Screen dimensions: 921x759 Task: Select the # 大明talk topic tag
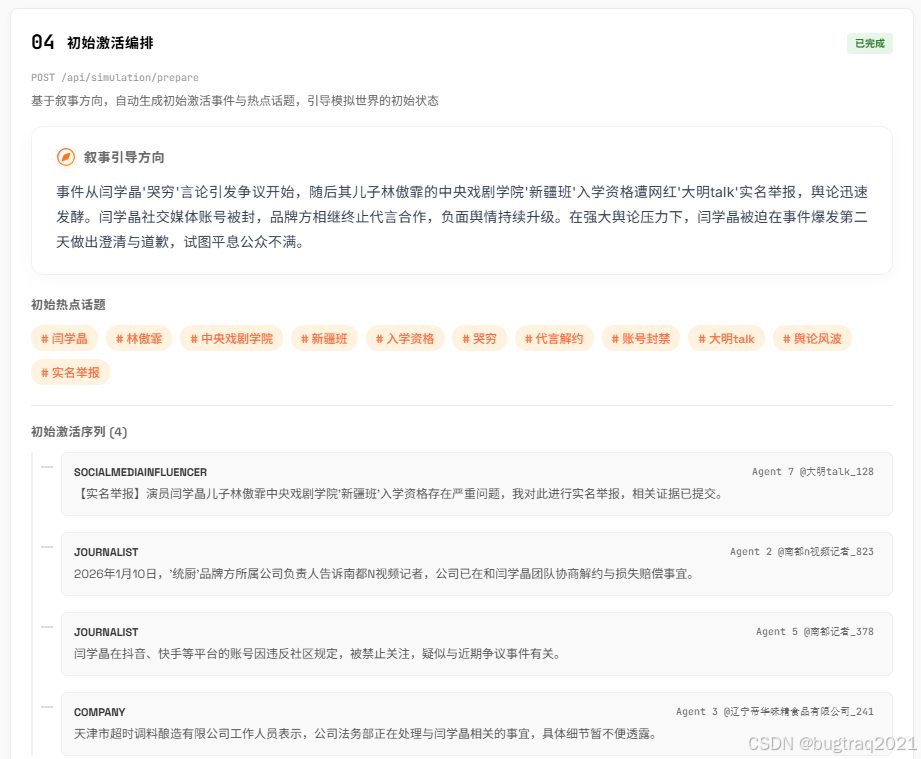tap(727, 338)
